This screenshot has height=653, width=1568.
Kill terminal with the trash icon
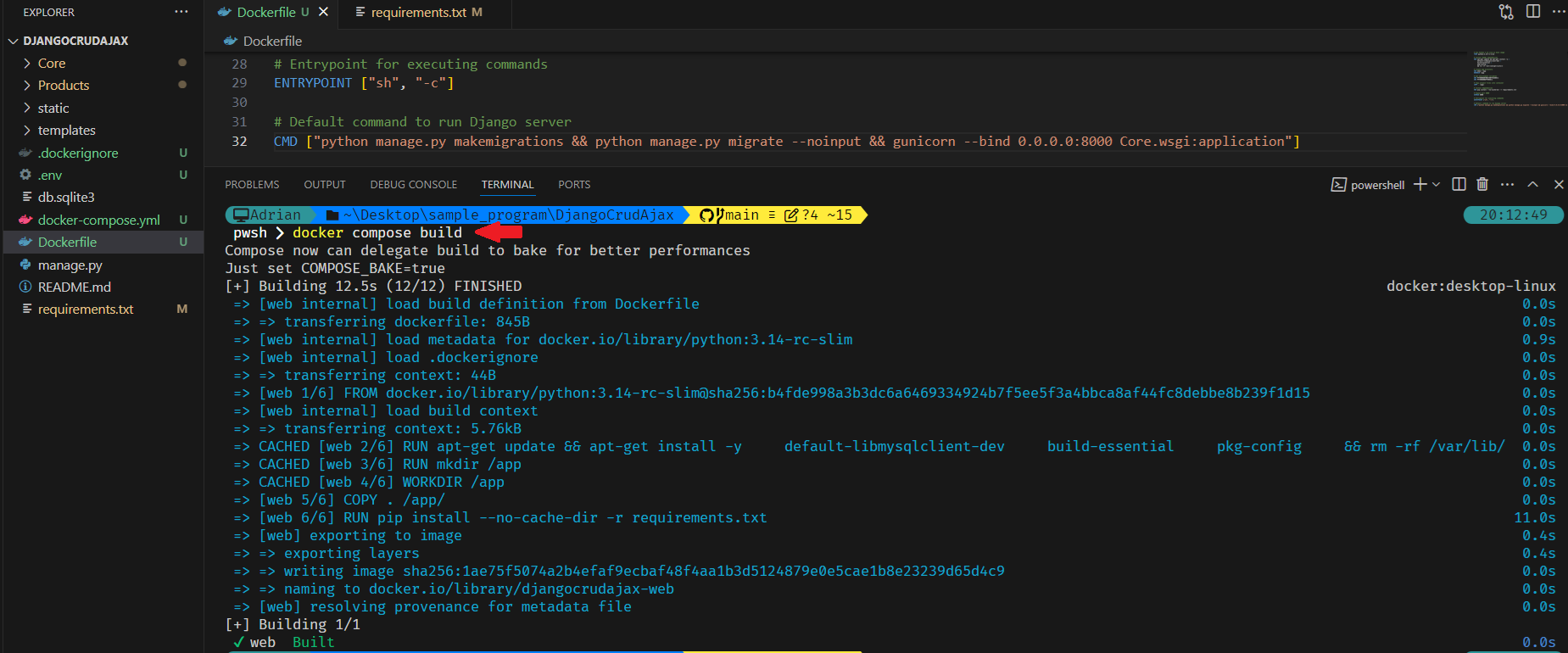1482,184
